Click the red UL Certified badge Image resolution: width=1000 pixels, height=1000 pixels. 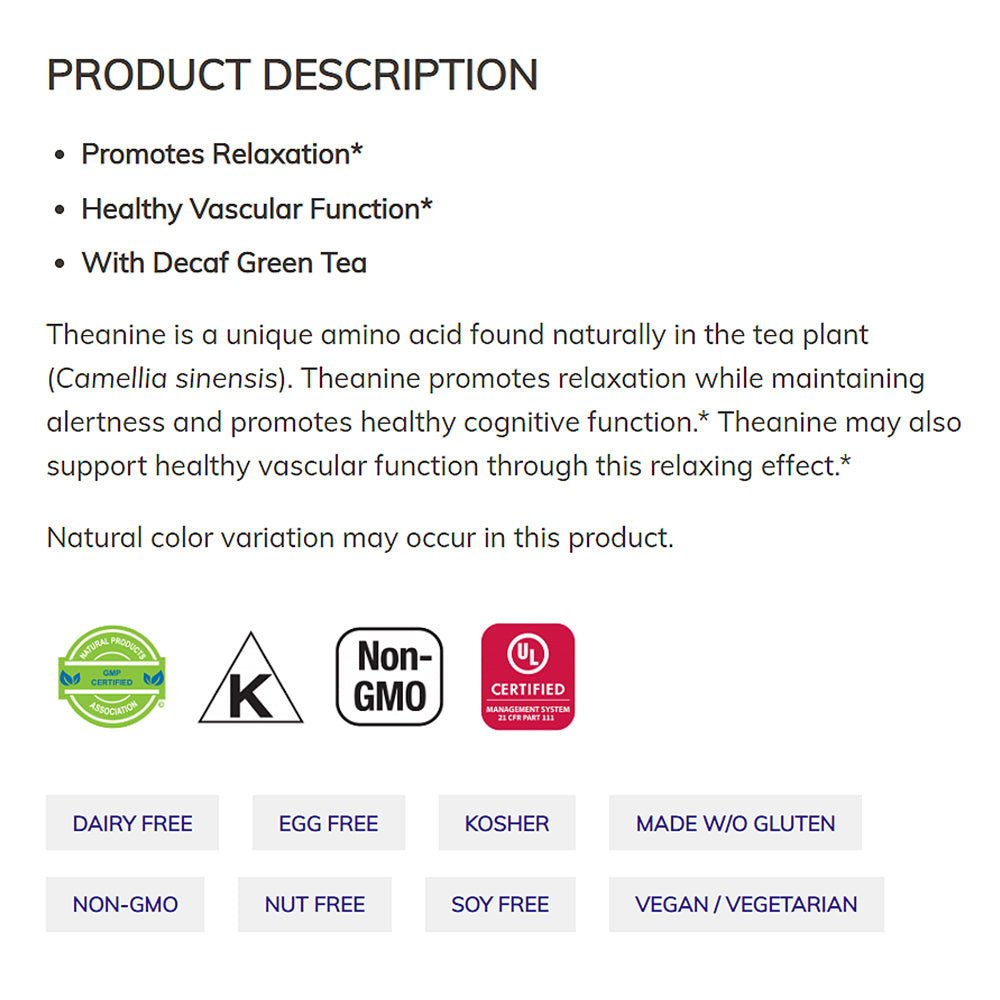(x=527, y=676)
